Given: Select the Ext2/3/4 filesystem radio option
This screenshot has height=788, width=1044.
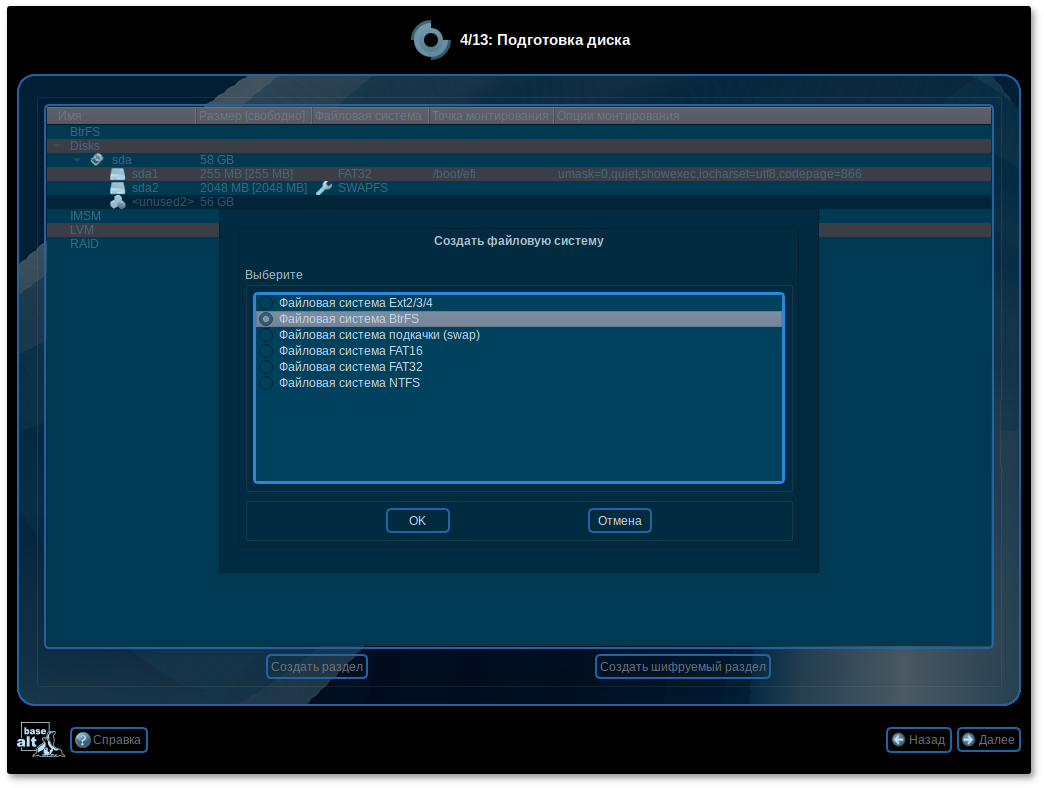Looking at the screenshot, I should click(266, 303).
